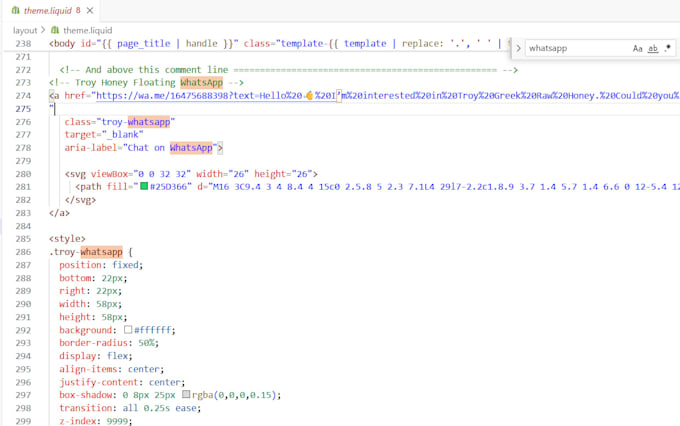
Task: Open theme.liquid breadcrumb segment
Action: 88,30
